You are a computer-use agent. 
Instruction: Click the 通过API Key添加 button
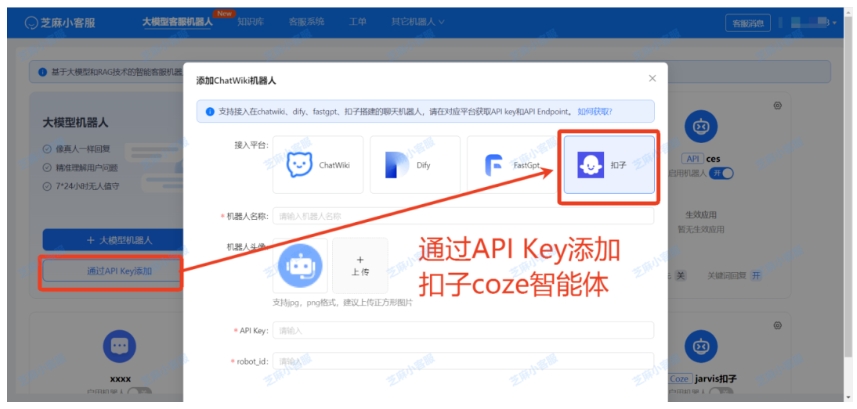(x=114, y=271)
